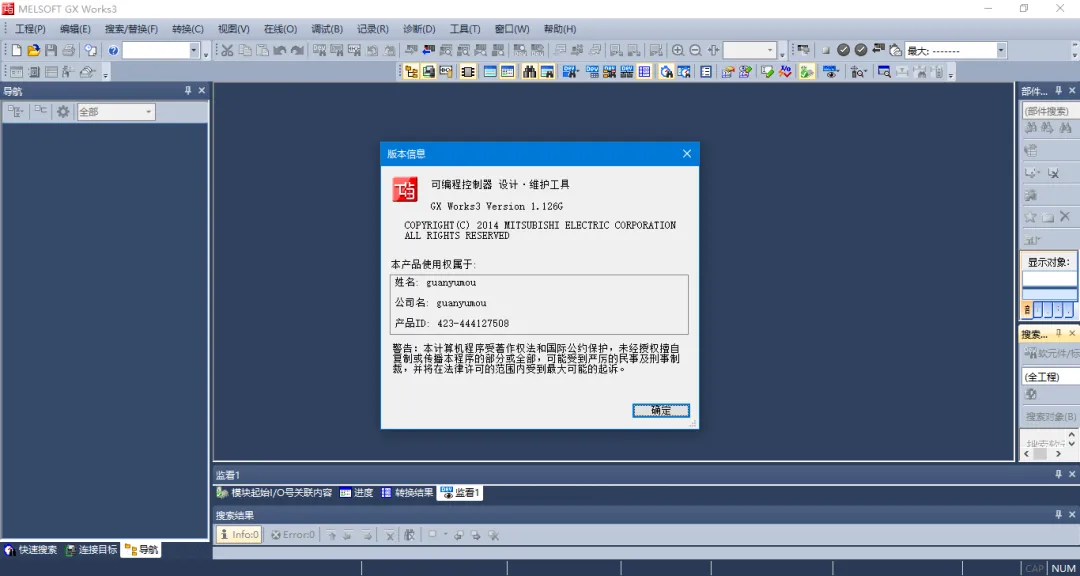Viewport: 1080px width, 576px height.
Task: Click the black chip module icon in toolbar
Action: [x=468, y=71]
